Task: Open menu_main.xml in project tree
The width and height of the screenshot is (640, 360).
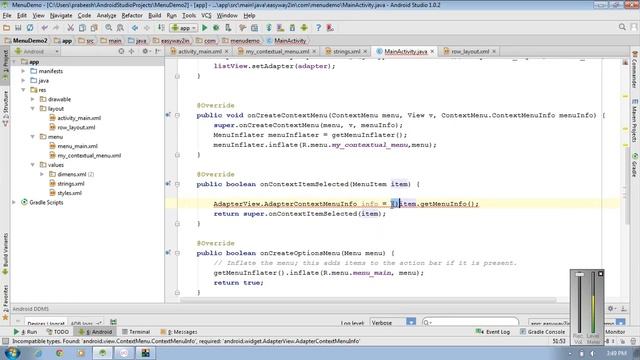Action: coord(77,146)
